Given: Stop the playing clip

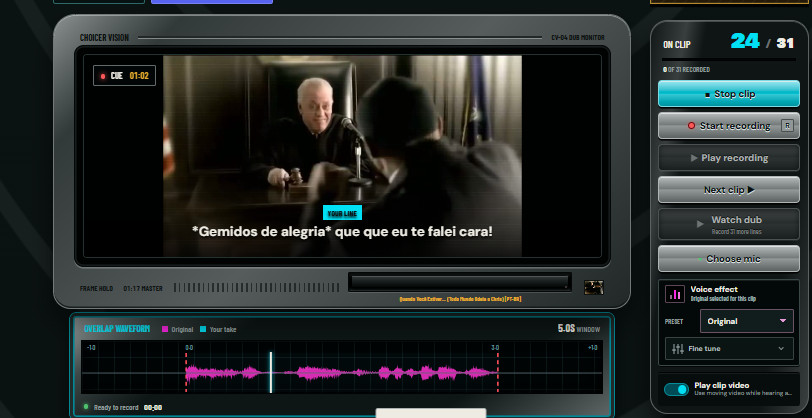Looking at the screenshot, I should [729, 94].
